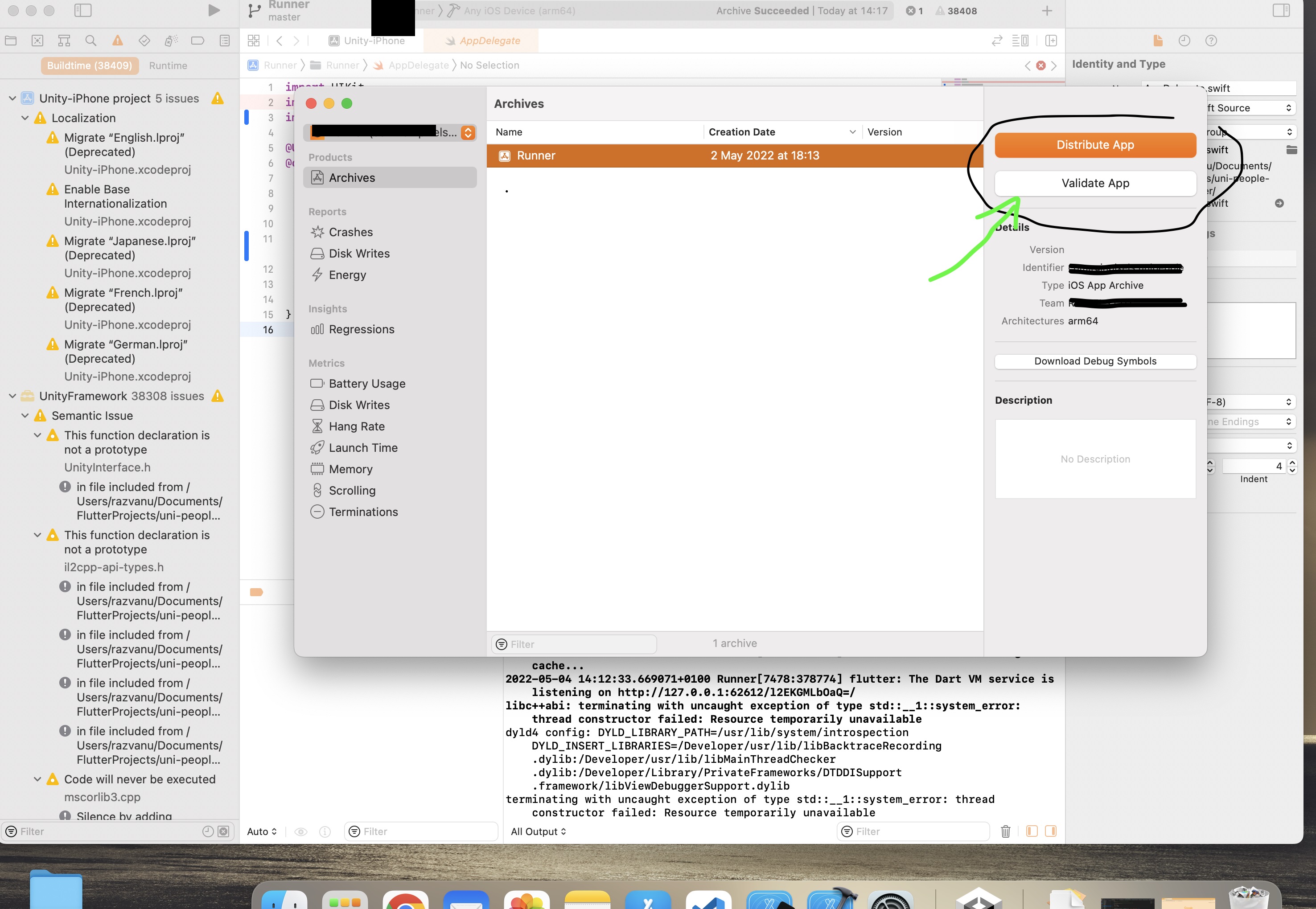
Task: Open the File inspector icon
Action: (1158, 41)
